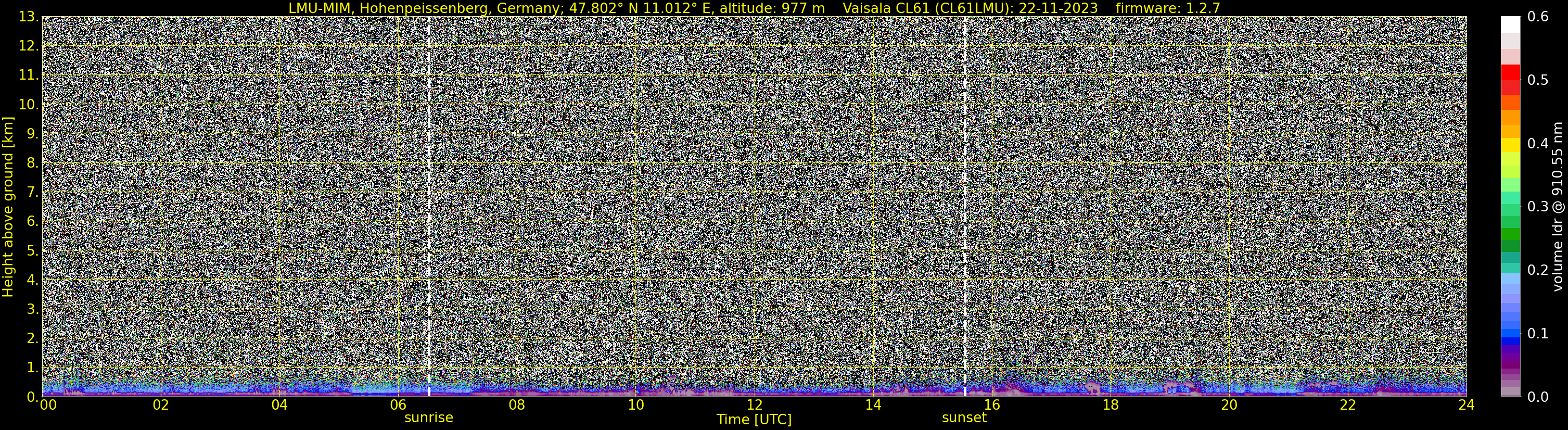Click the 'Height above ground [km]' axis label

click(8, 207)
